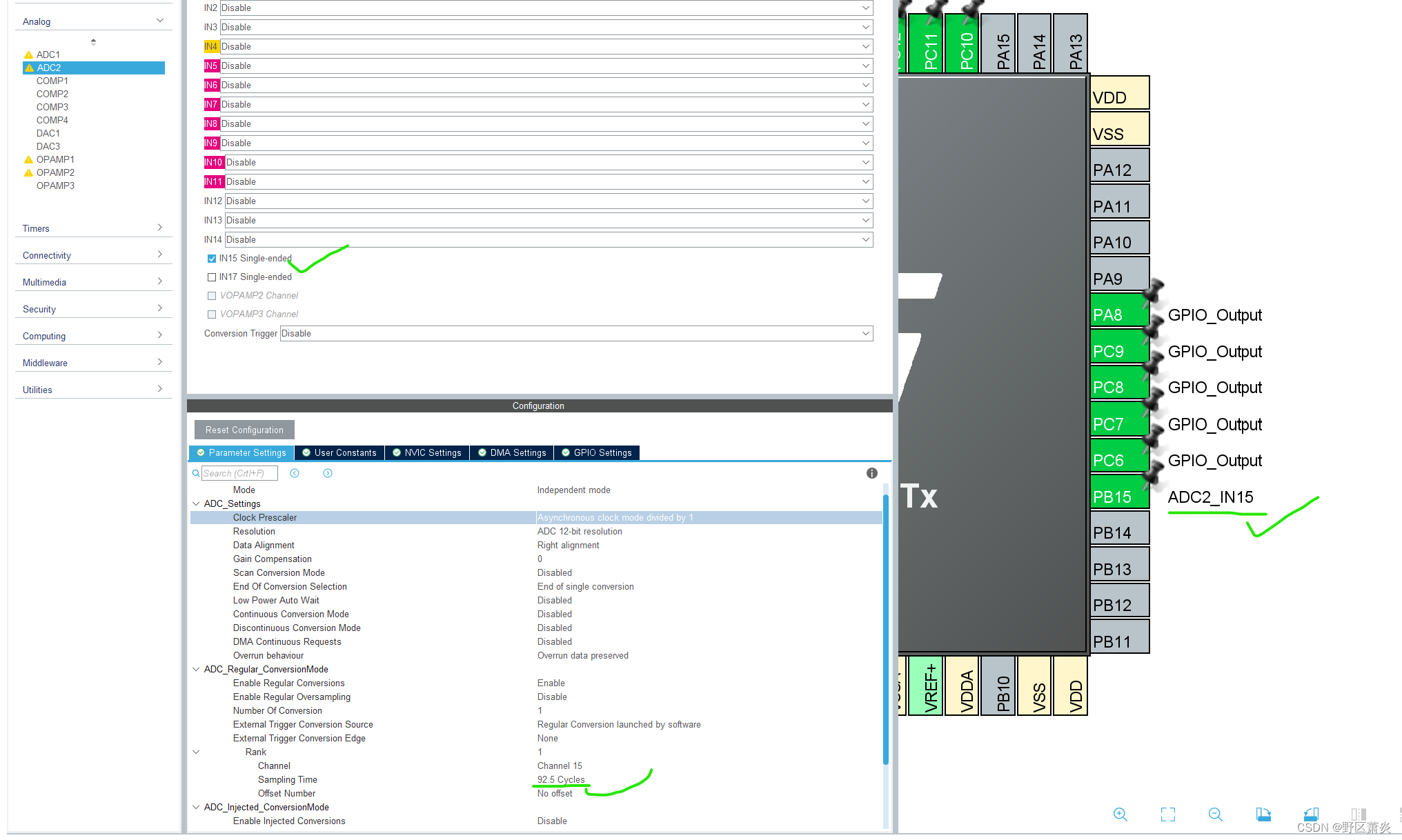Screen dimensions: 1402x840
Task: Rotate the chip view clockwise
Action: [1263, 814]
